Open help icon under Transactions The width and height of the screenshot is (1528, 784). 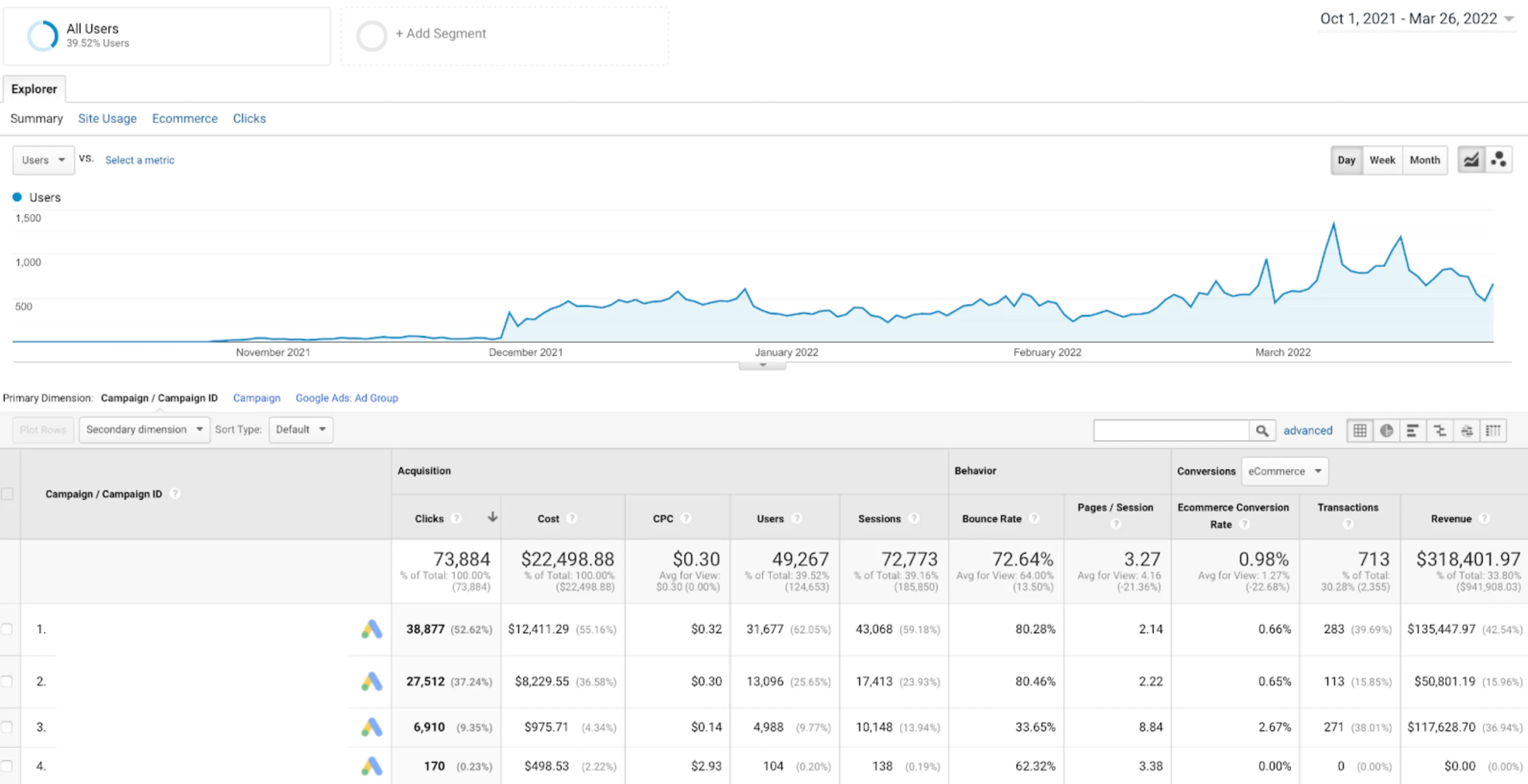click(1348, 524)
